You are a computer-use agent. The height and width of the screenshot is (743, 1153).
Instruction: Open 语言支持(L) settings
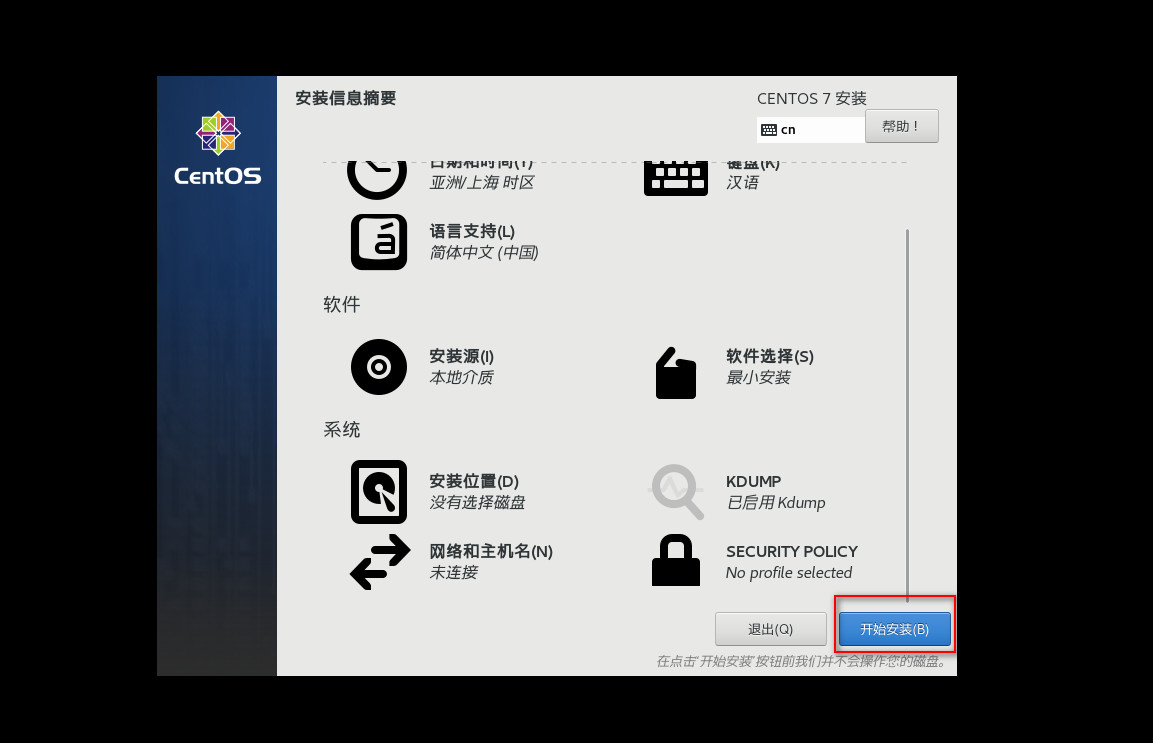(x=472, y=232)
